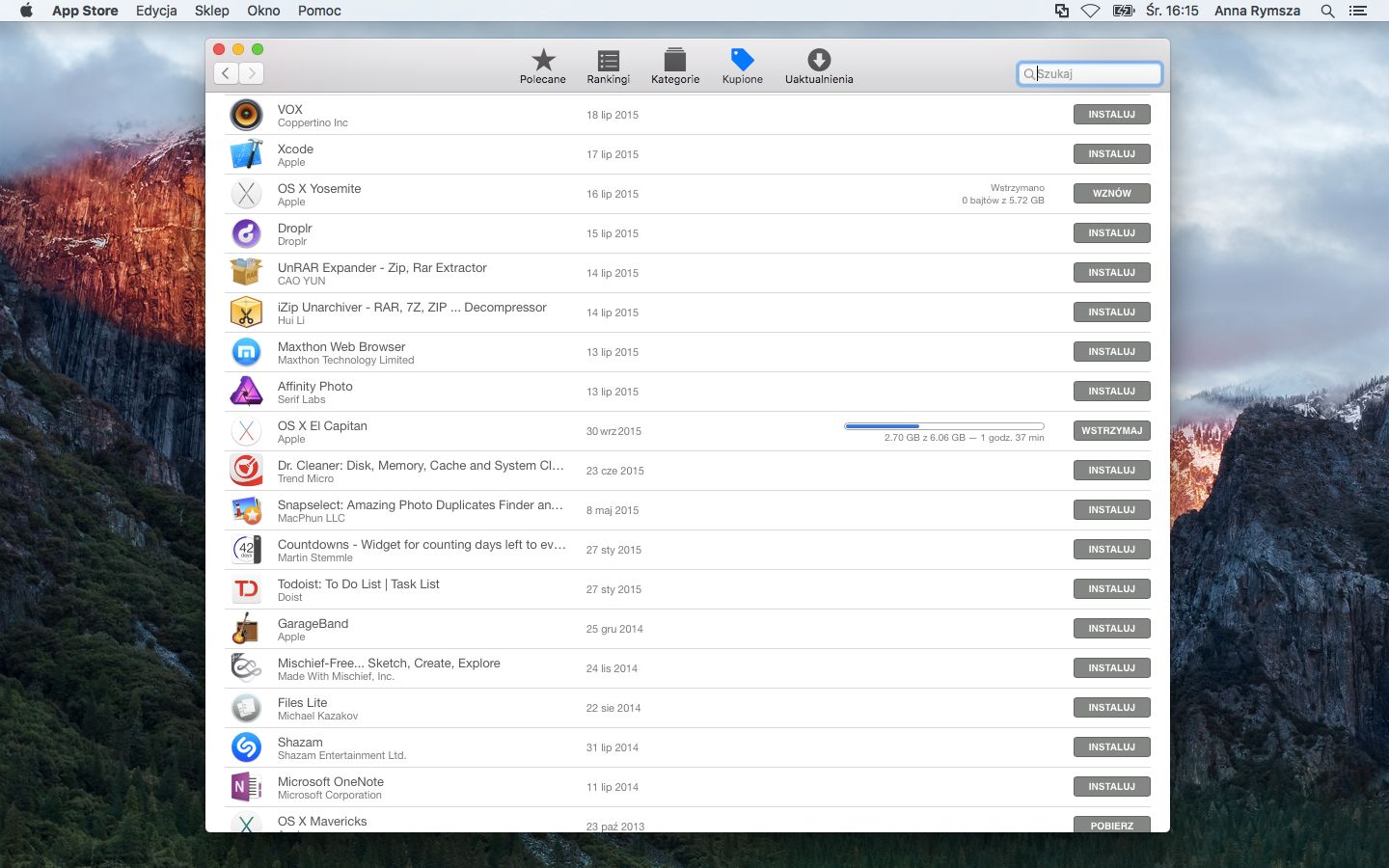The width and height of the screenshot is (1389, 868).
Task: Open the Notification Center icon
Action: click(1358, 11)
